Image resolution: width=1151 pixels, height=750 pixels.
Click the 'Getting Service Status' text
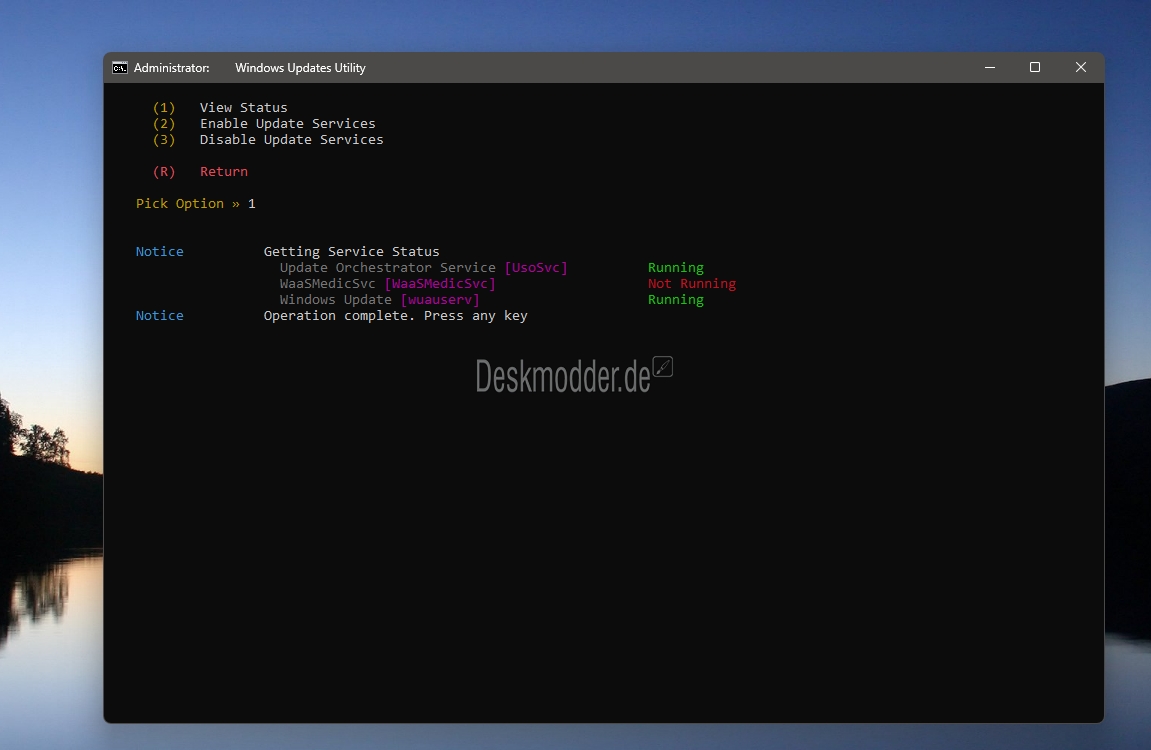point(352,252)
